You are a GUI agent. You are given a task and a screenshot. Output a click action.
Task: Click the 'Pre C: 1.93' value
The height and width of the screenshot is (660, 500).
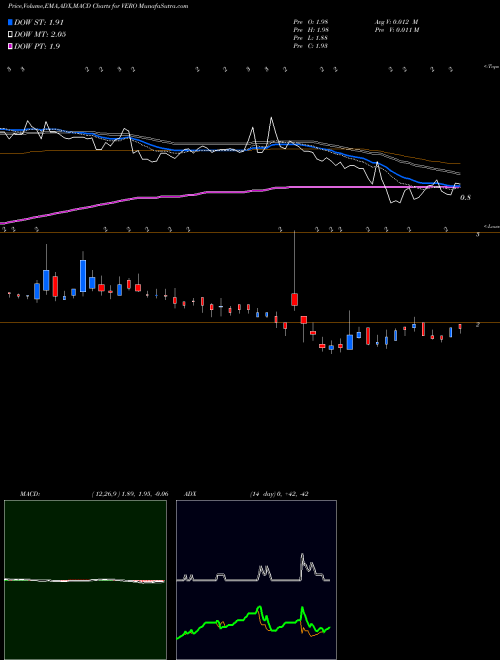point(311,46)
